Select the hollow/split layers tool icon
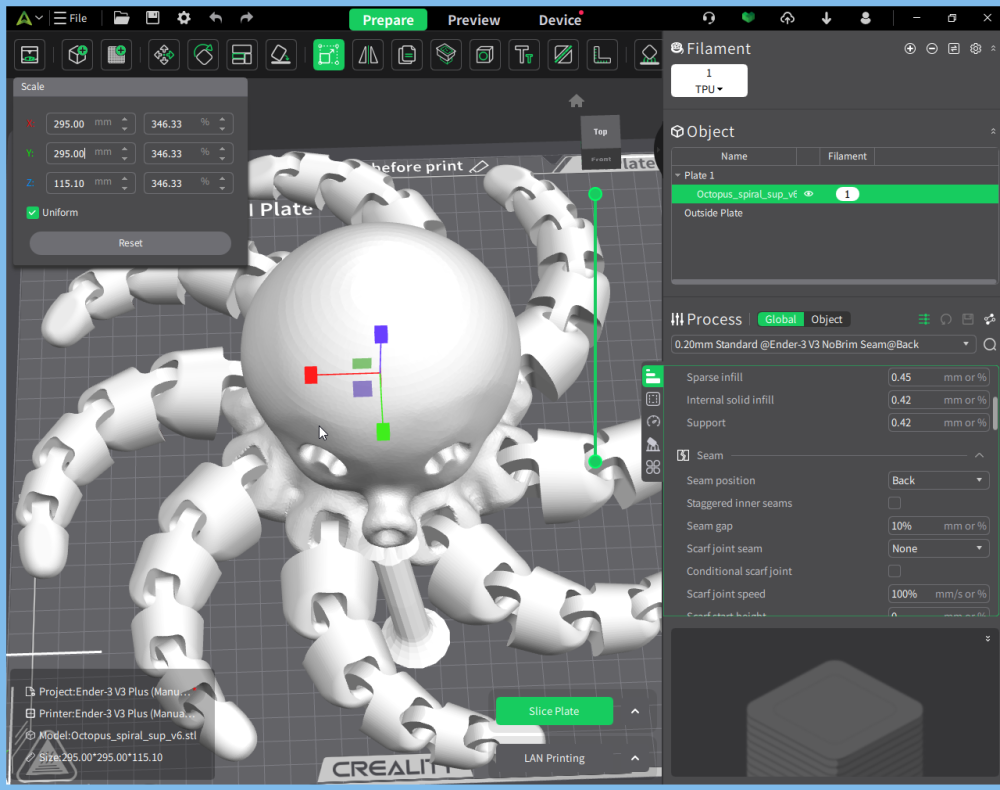 [x=446, y=55]
